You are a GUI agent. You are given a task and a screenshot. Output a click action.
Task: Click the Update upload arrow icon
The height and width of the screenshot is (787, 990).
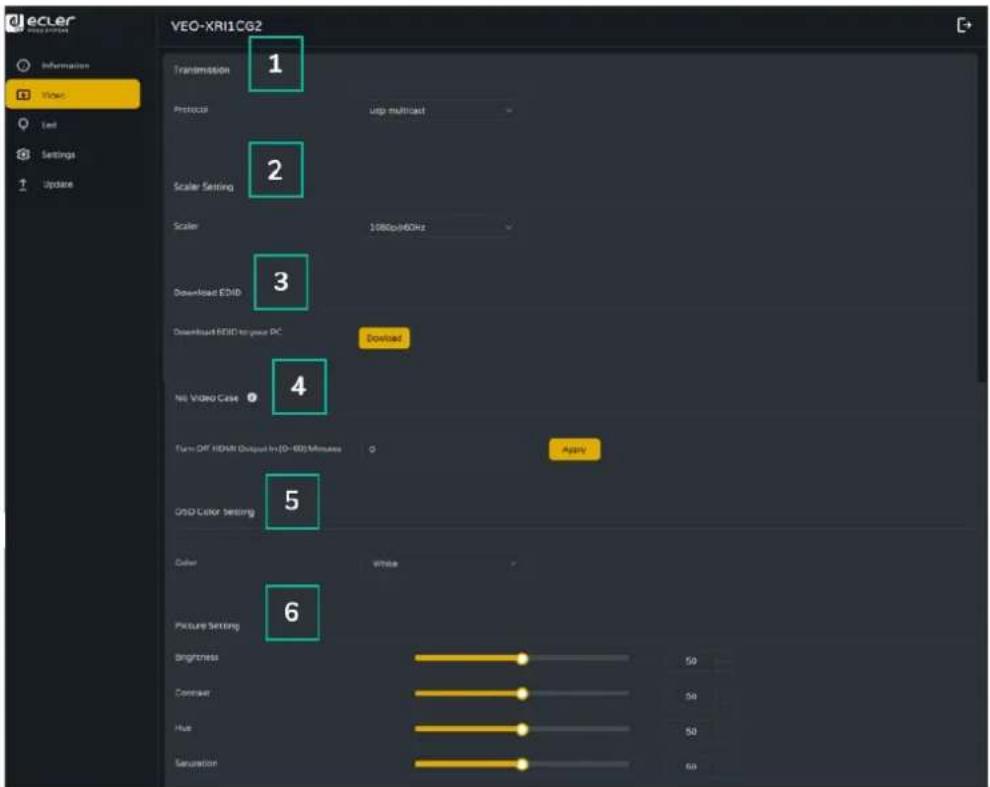tap(23, 184)
